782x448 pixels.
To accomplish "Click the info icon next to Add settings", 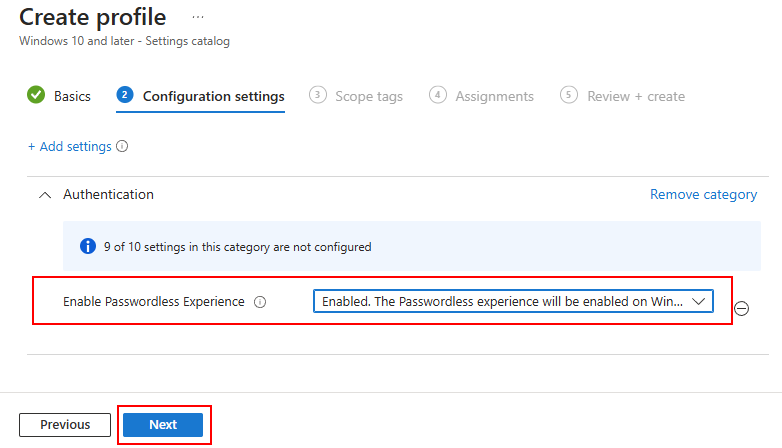I will [122, 146].
